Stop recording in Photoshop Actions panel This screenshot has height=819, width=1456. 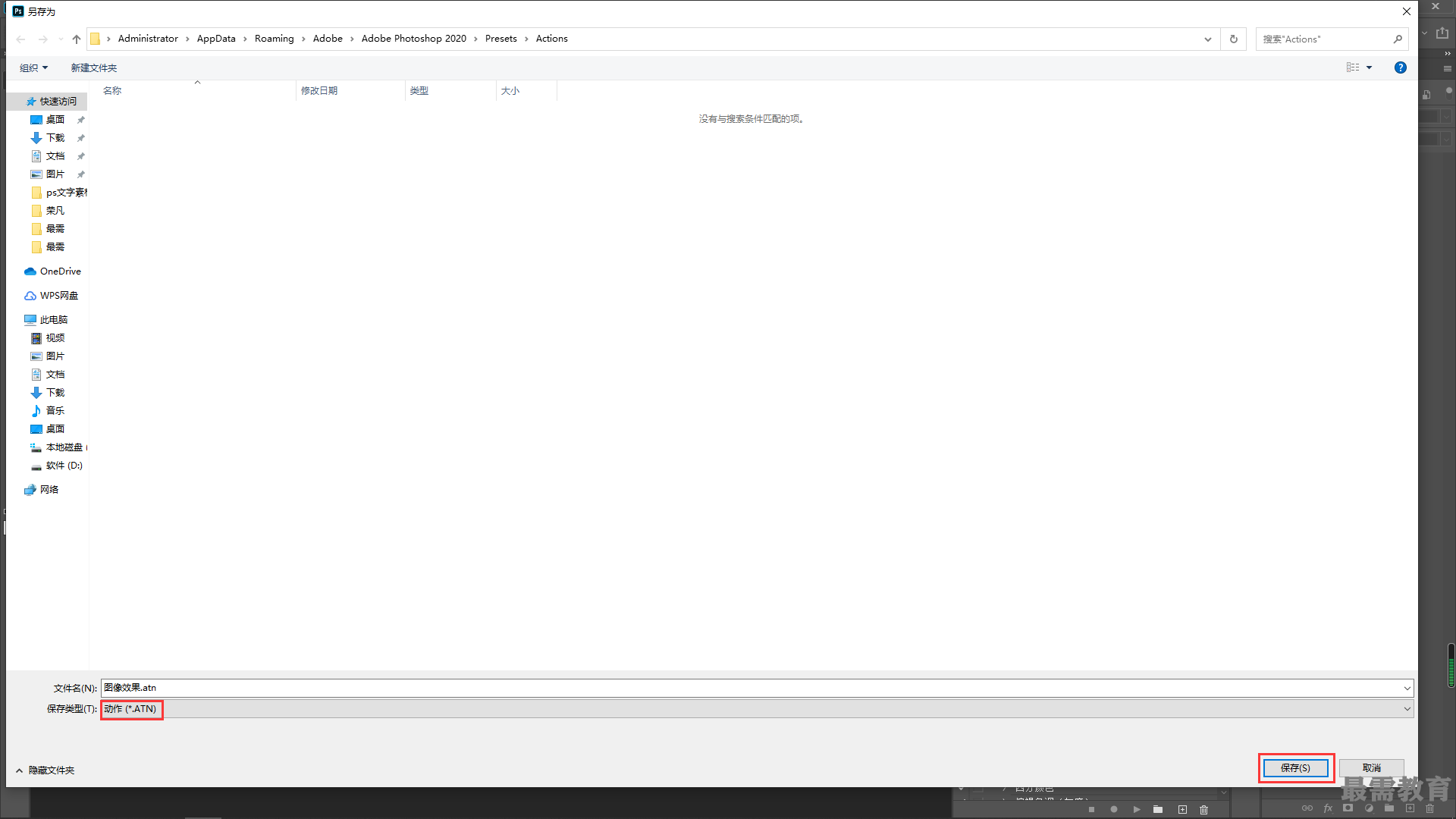tap(1092, 809)
